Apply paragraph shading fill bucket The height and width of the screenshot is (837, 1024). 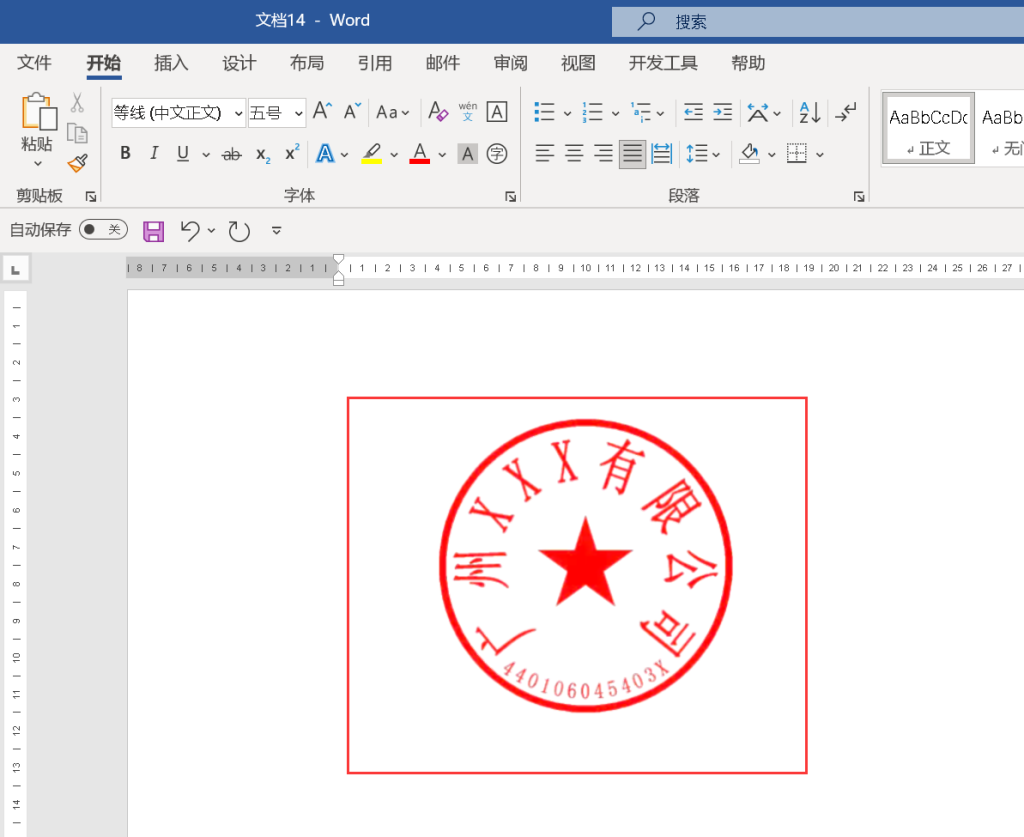[750, 154]
